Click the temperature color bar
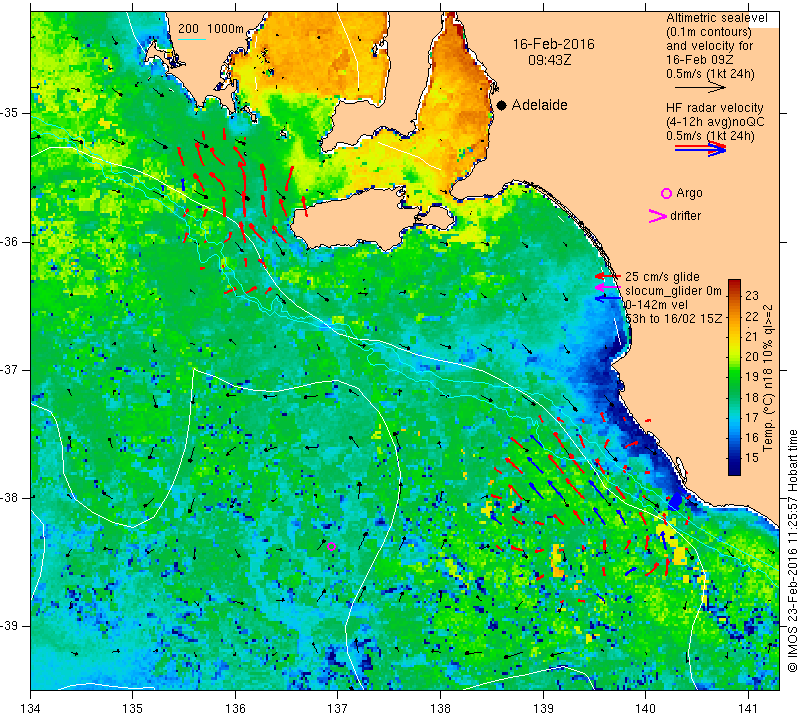 pos(734,377)
